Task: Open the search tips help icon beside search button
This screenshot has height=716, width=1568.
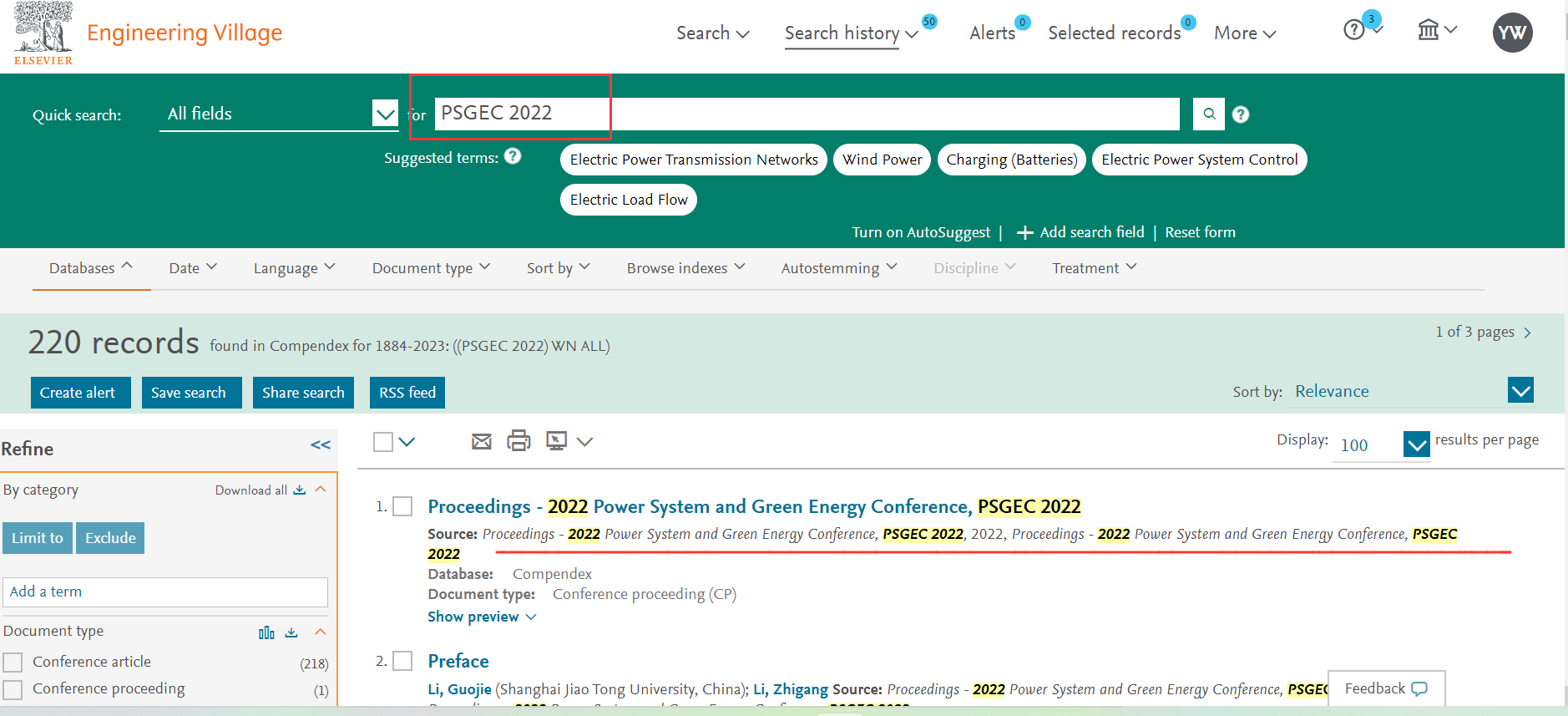Action: (1241, 114)
